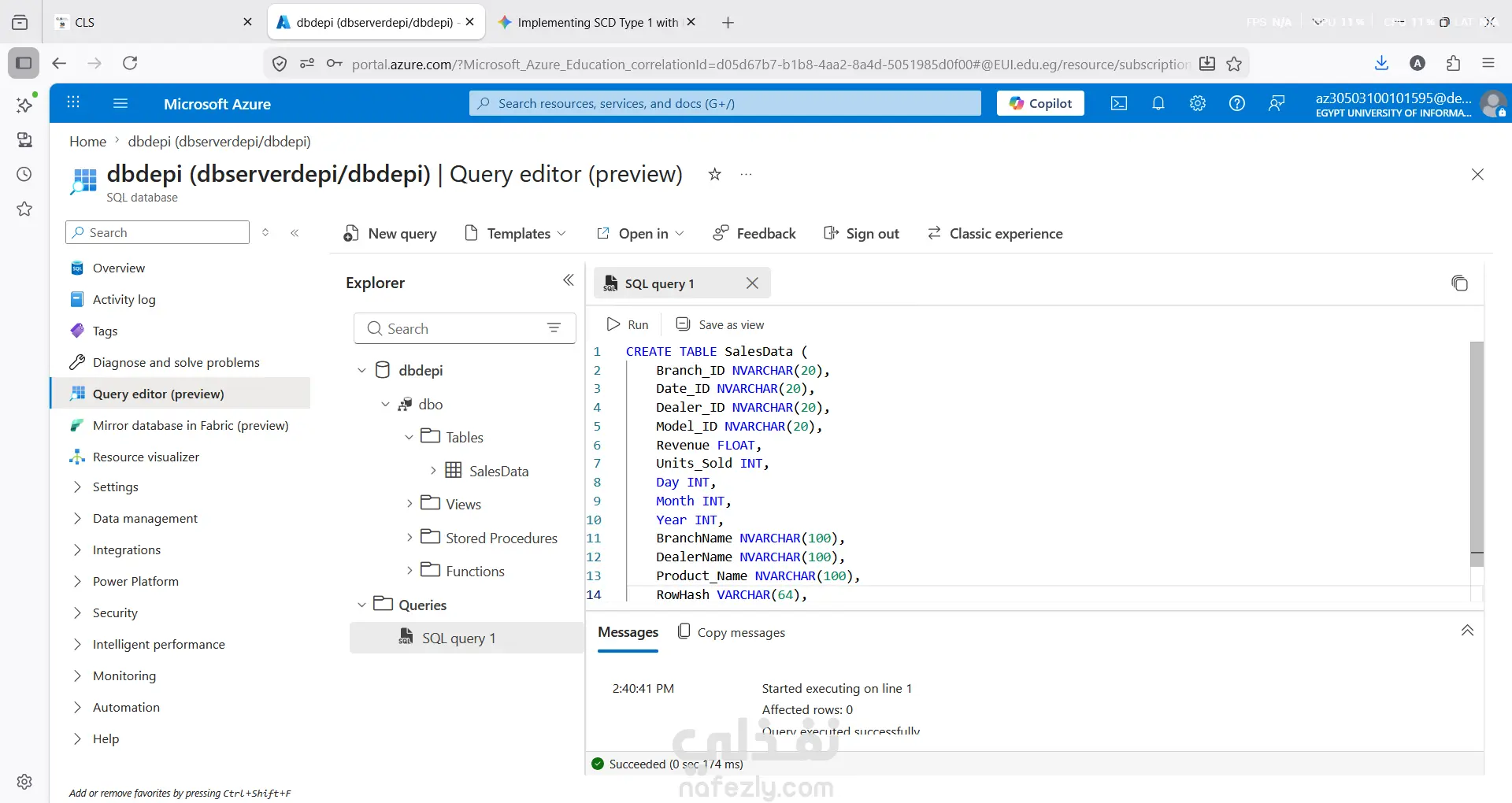
Task: Collapse the Queries folder
Action: pyautogui.click(x=361, y=605)
